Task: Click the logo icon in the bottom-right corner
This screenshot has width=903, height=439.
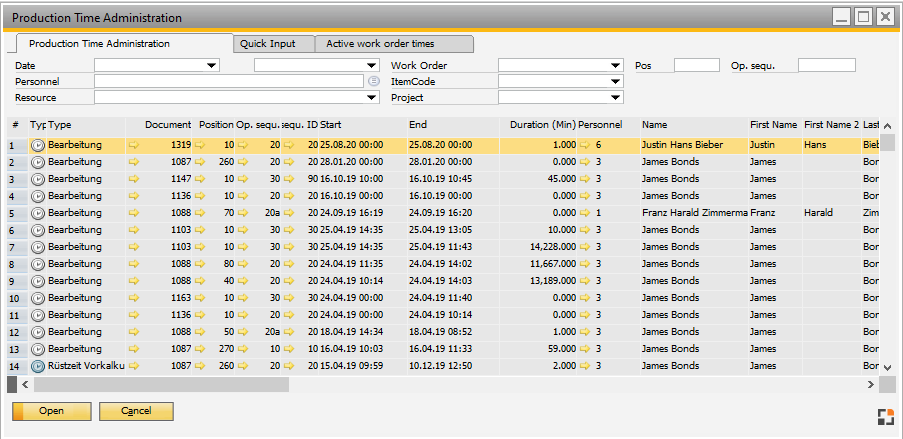Action: tap(883, 415)
